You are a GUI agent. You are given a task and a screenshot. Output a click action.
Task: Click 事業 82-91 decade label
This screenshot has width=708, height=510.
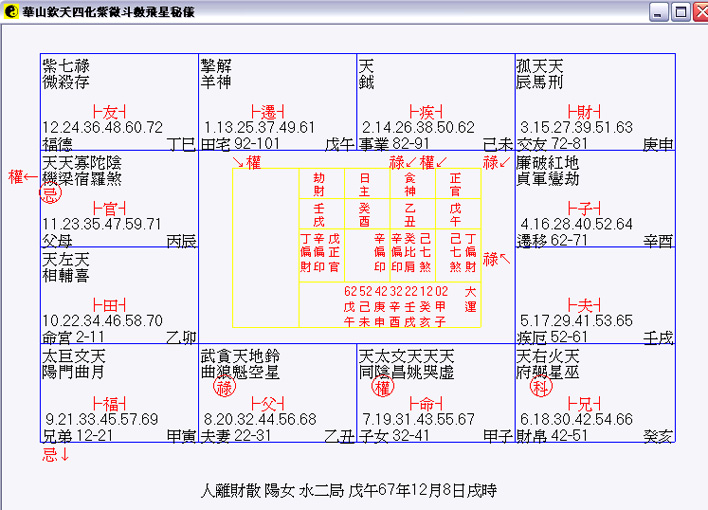[x=394, y=144]
